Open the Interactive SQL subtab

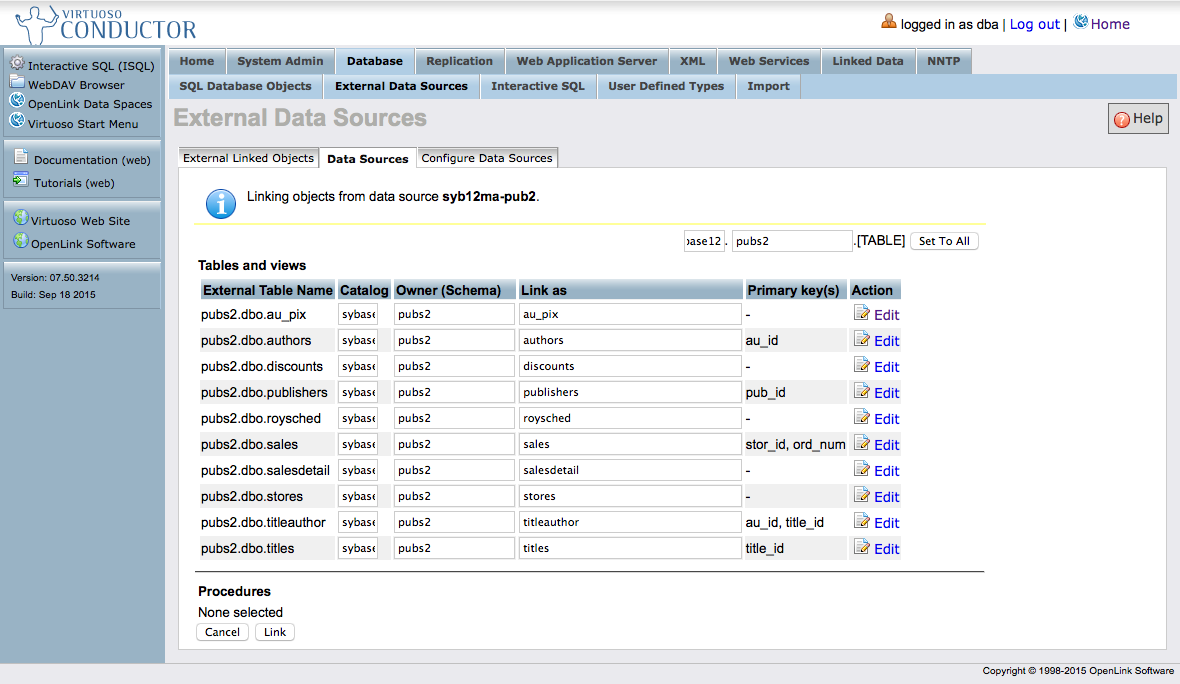[538, 87]
